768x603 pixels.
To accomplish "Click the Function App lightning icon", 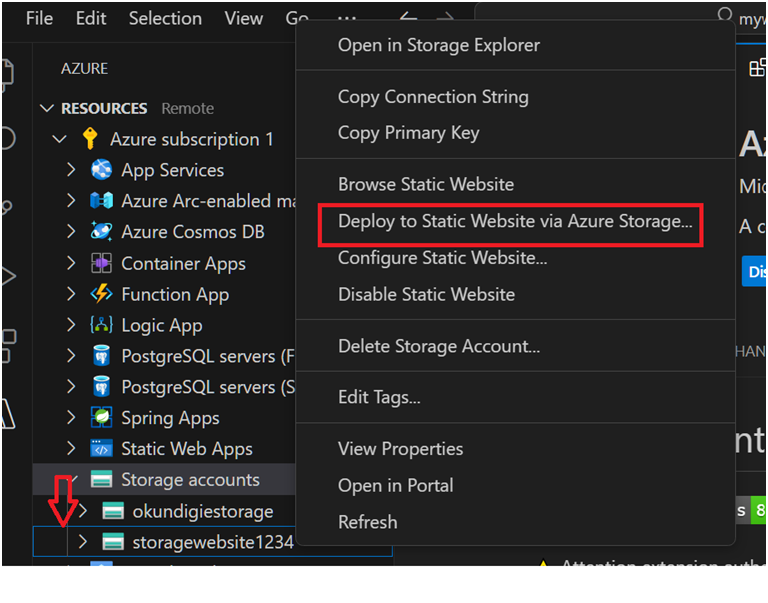I will click(x=101, y=294).
